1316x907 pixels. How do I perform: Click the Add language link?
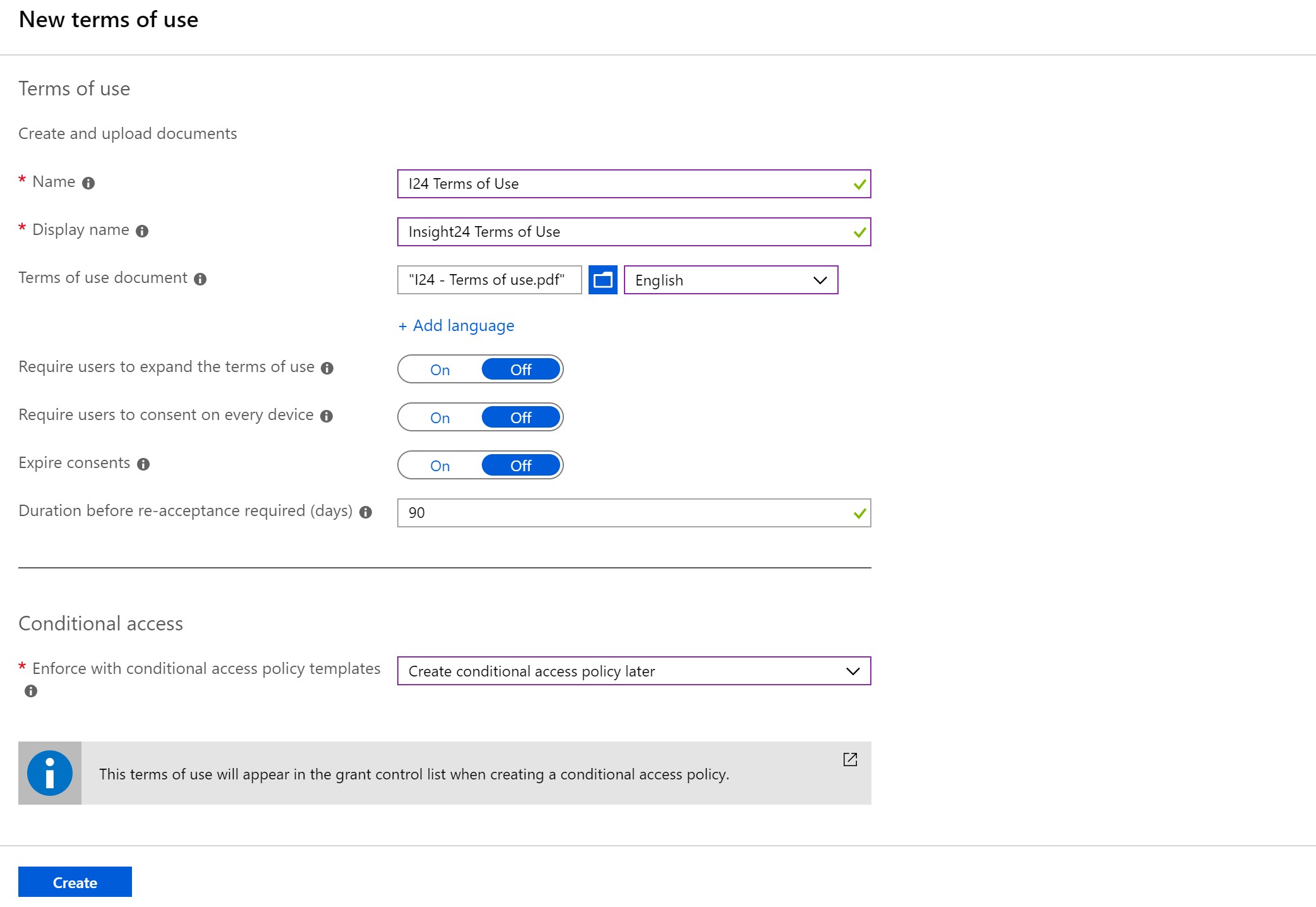point(456,326)
